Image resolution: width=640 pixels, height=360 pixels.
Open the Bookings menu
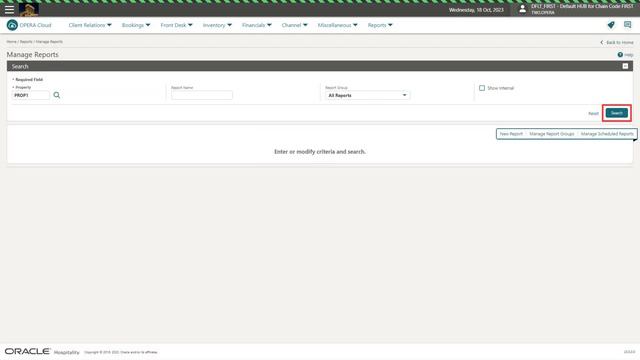click(x=136, y=25)
